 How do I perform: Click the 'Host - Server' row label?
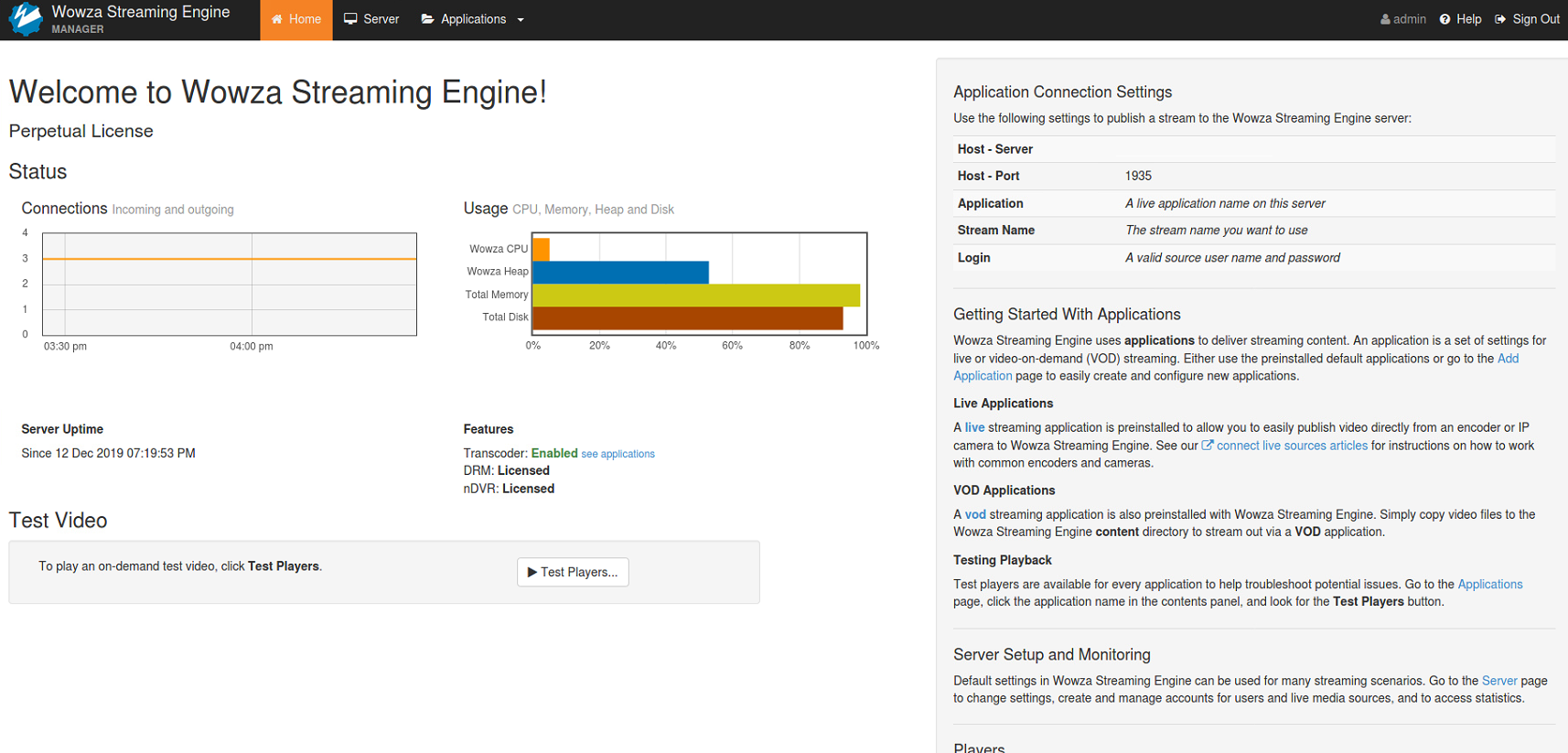click(994, 149)
